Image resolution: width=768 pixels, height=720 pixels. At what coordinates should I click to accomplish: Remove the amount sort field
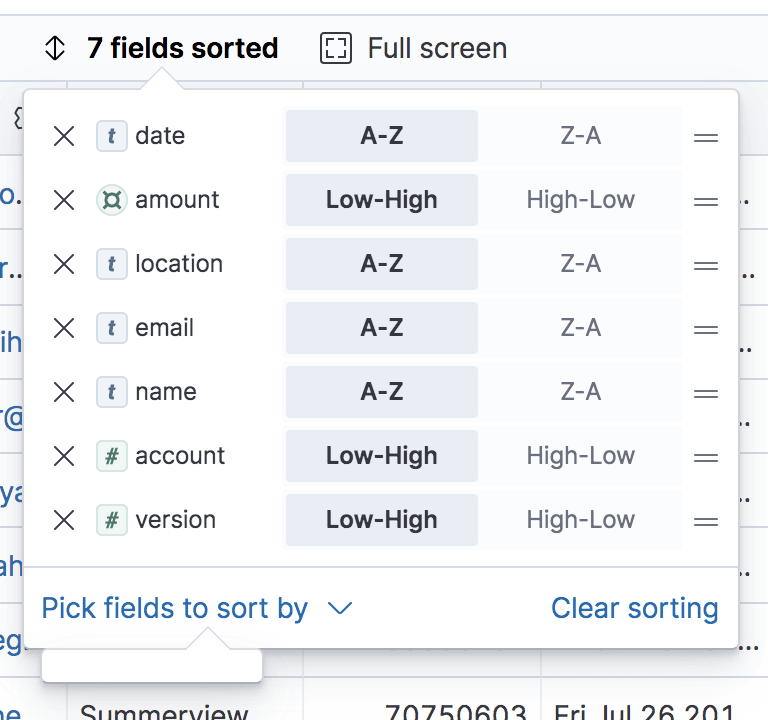64,200
